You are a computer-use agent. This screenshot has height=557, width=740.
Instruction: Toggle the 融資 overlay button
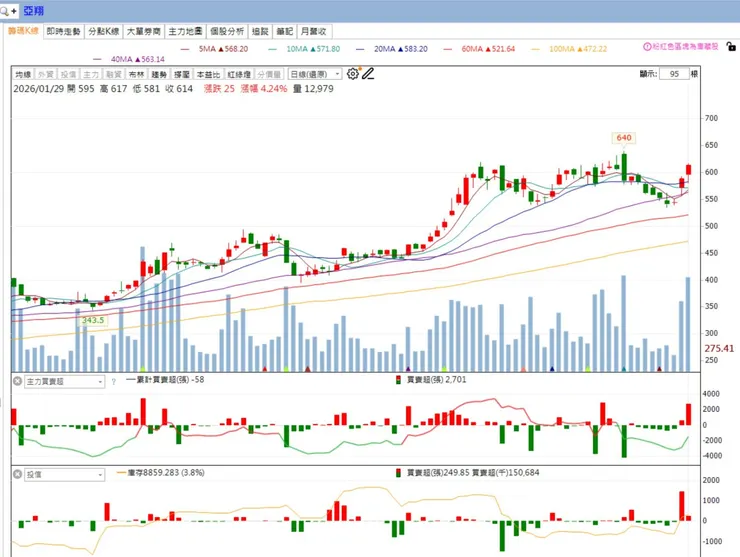click(113, 75)
